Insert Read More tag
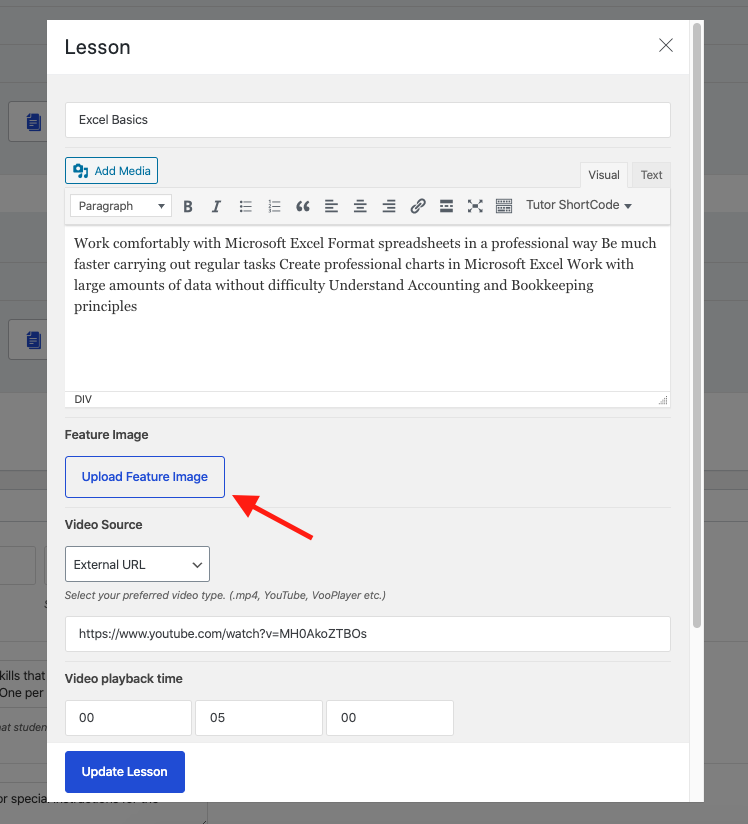The height and width of the screenshot is (824, 748). [x=446, y=206]
